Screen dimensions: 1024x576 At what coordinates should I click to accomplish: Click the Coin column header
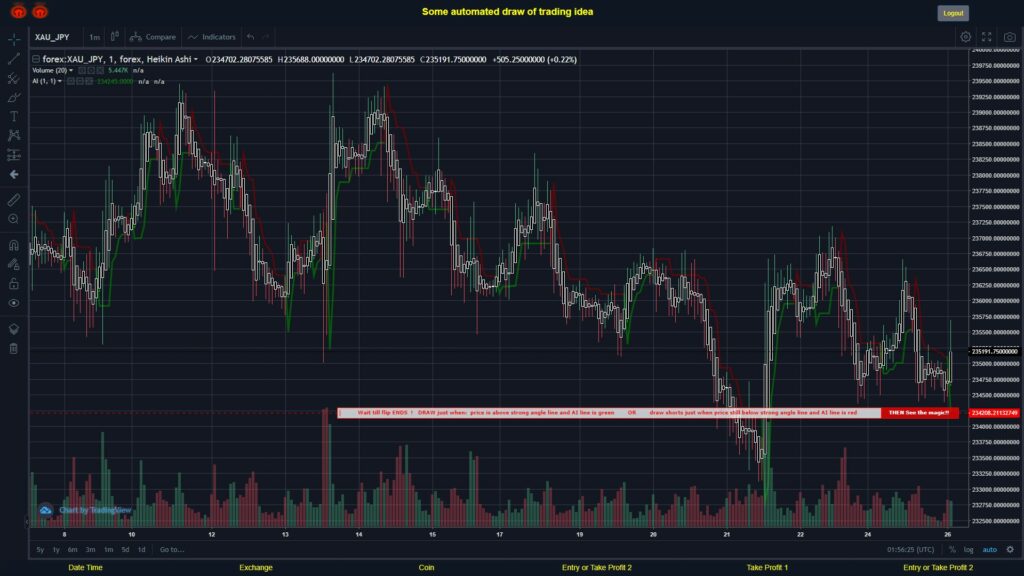pyautogui.click(x=426, y=568)
